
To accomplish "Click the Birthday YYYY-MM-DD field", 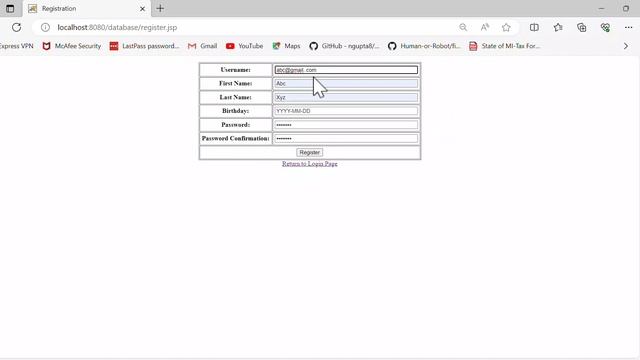I will click(346, 111).
